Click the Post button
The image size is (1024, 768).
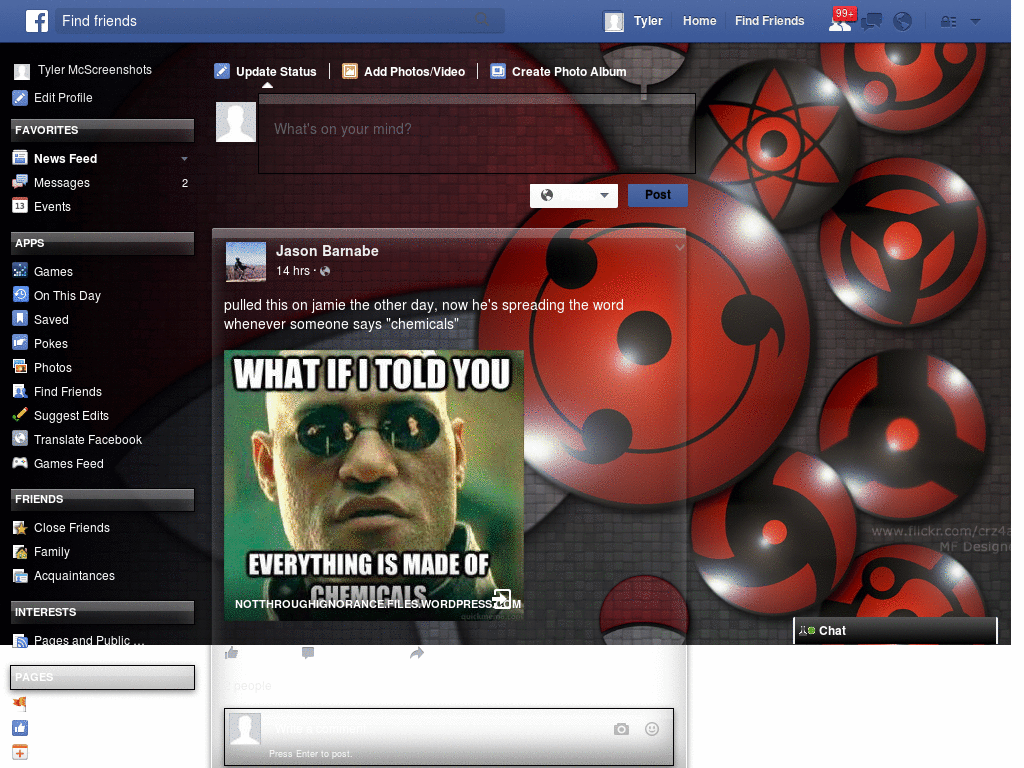pos(658,195)
